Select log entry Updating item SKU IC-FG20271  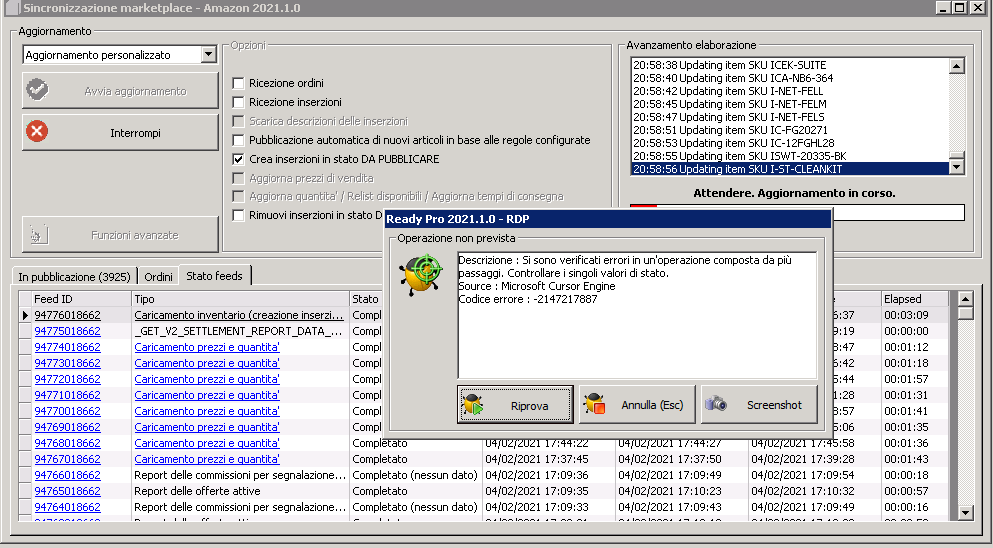[790, 130]
